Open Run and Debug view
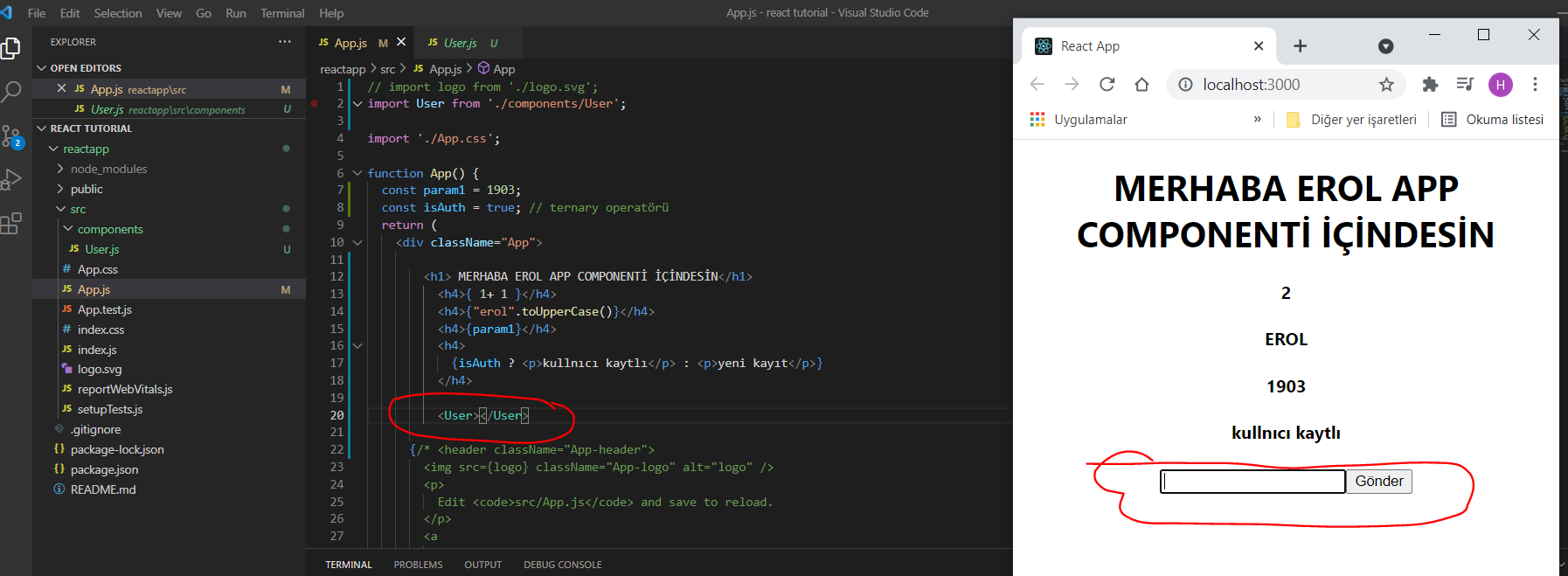This screenshot has height=576, width=1568. [x=12, y=179]
